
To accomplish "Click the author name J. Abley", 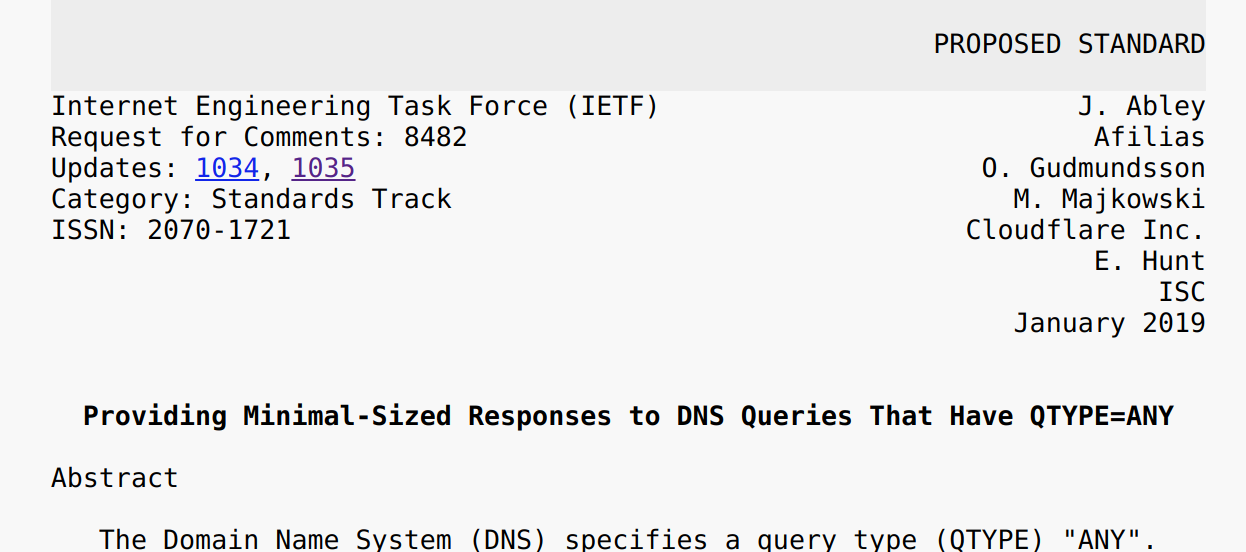I will coord(1141,107).
